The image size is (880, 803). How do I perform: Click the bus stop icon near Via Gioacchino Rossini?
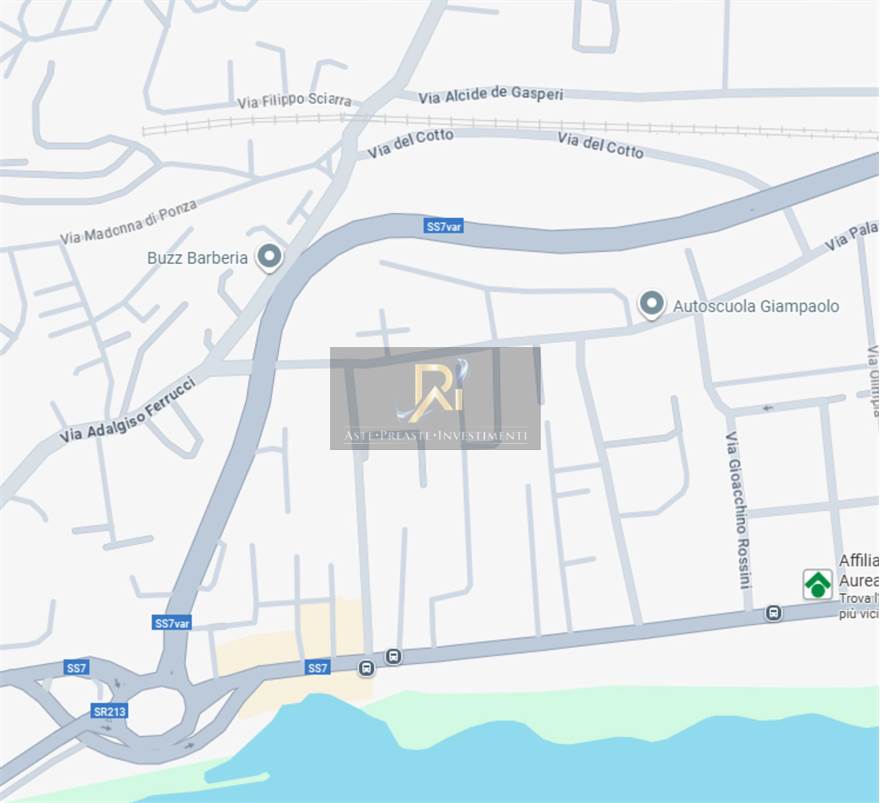coord(773,613)
